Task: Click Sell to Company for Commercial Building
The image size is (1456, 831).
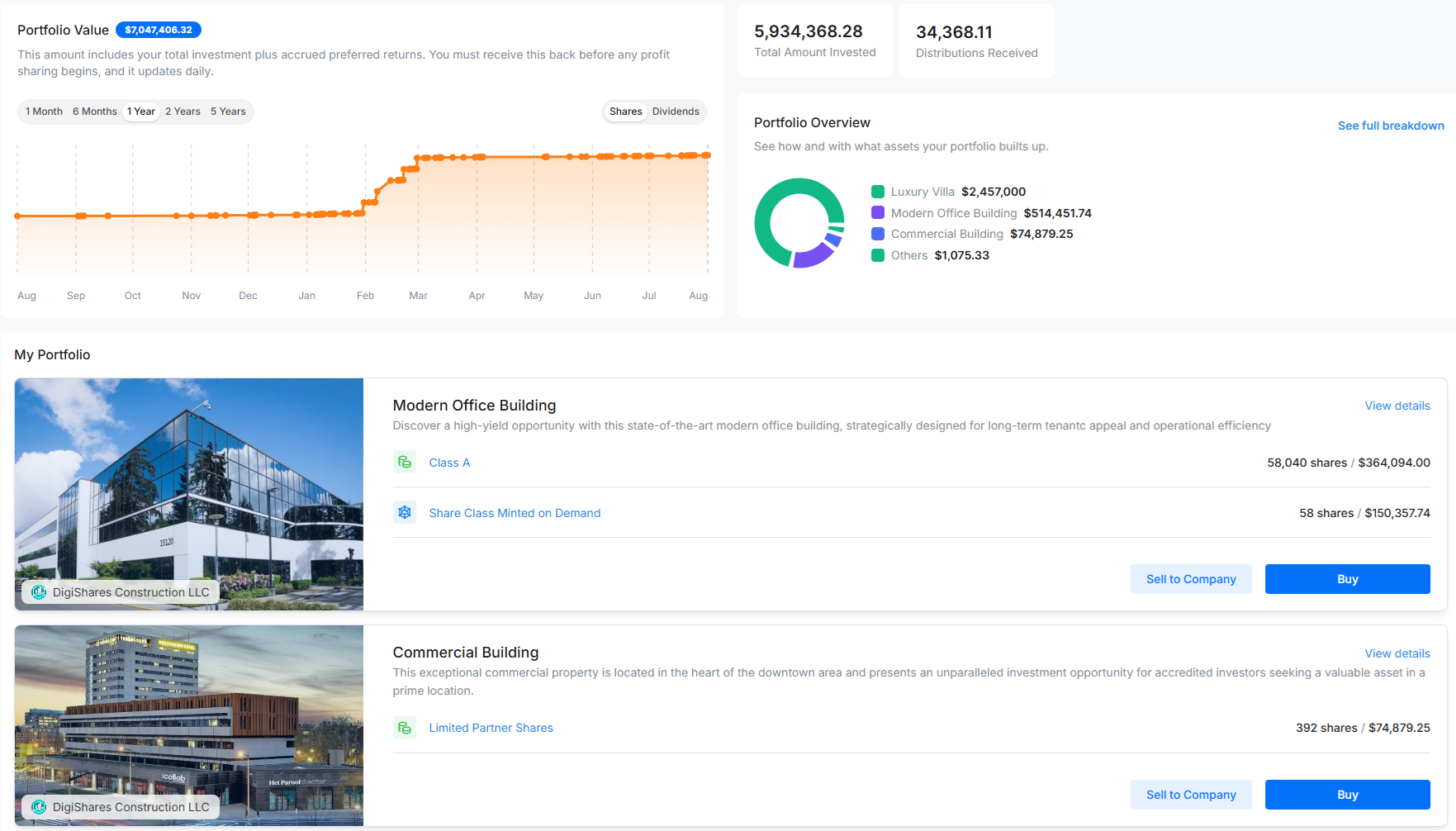Action: pyautogui.click(x=1191, y=795)
